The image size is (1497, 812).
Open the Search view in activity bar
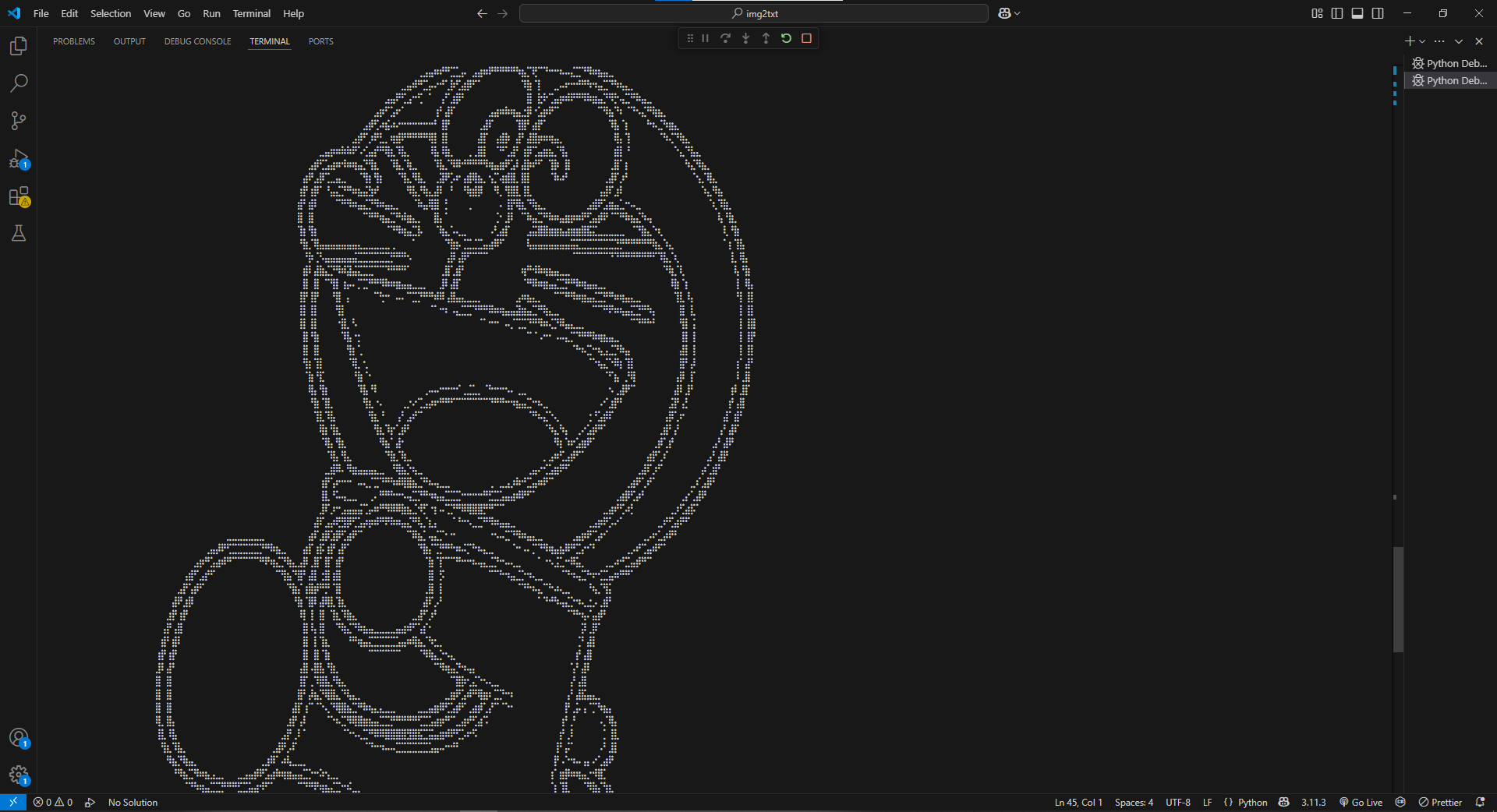click(19, 83)
